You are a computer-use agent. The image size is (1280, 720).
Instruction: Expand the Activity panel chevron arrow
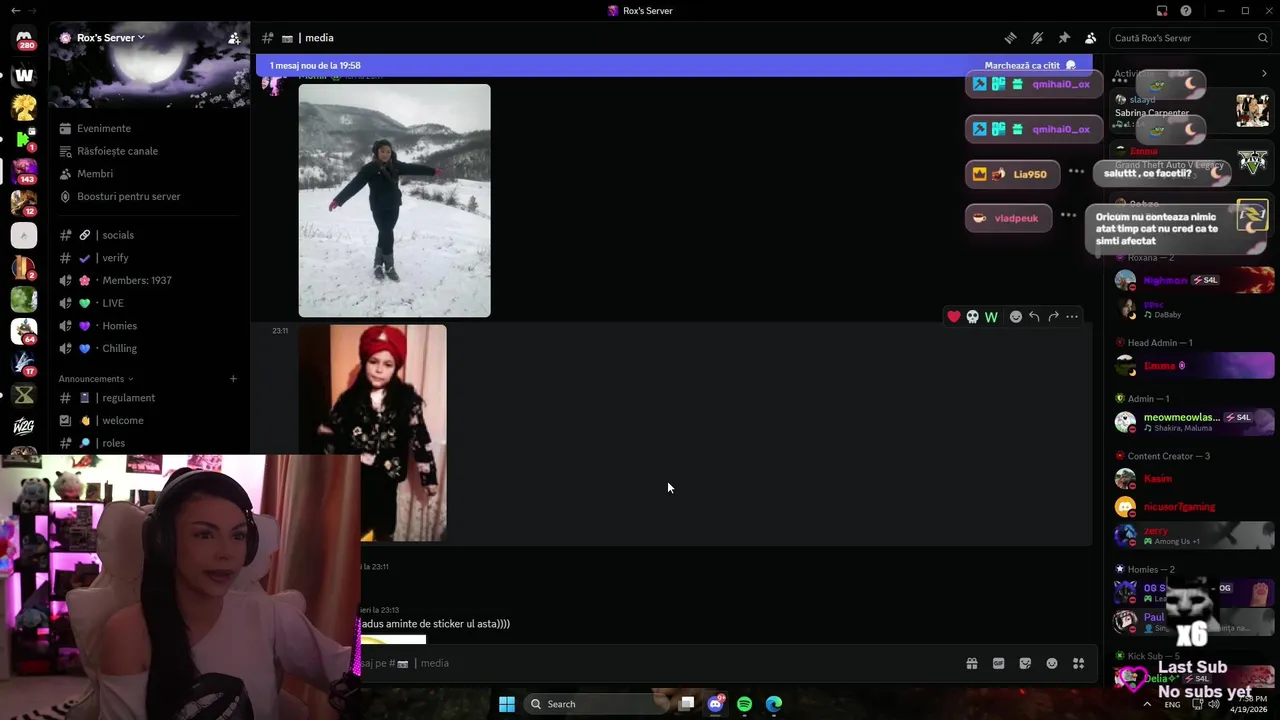(1264, 74)
